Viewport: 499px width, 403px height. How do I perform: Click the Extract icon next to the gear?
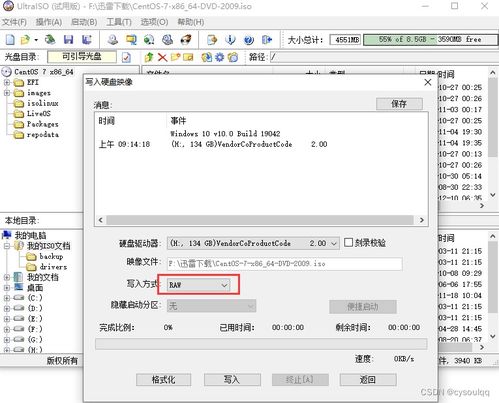pyautogui.click(x=206, y=57)
